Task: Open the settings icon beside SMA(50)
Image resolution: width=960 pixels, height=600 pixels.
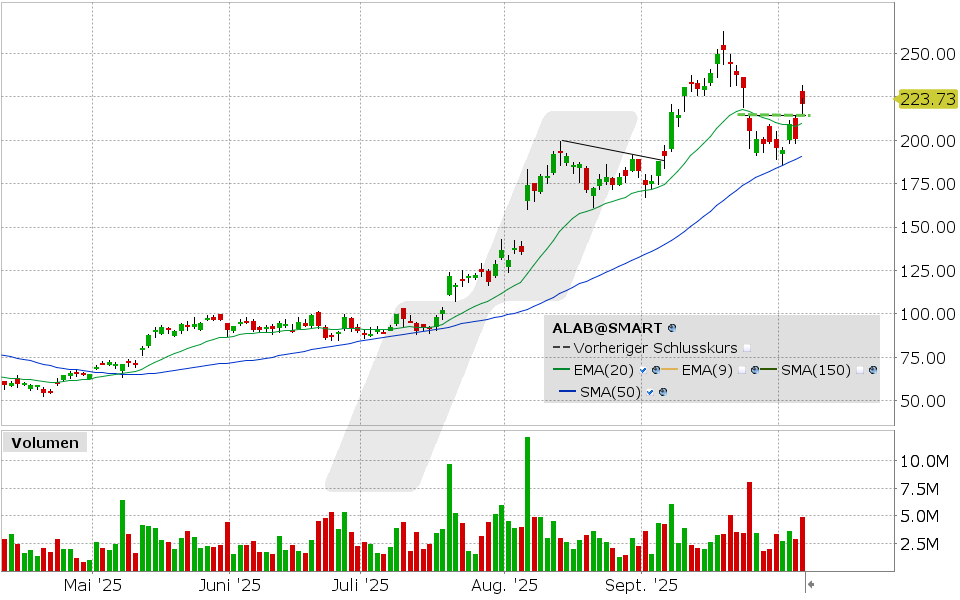Action: pos(664,392)
